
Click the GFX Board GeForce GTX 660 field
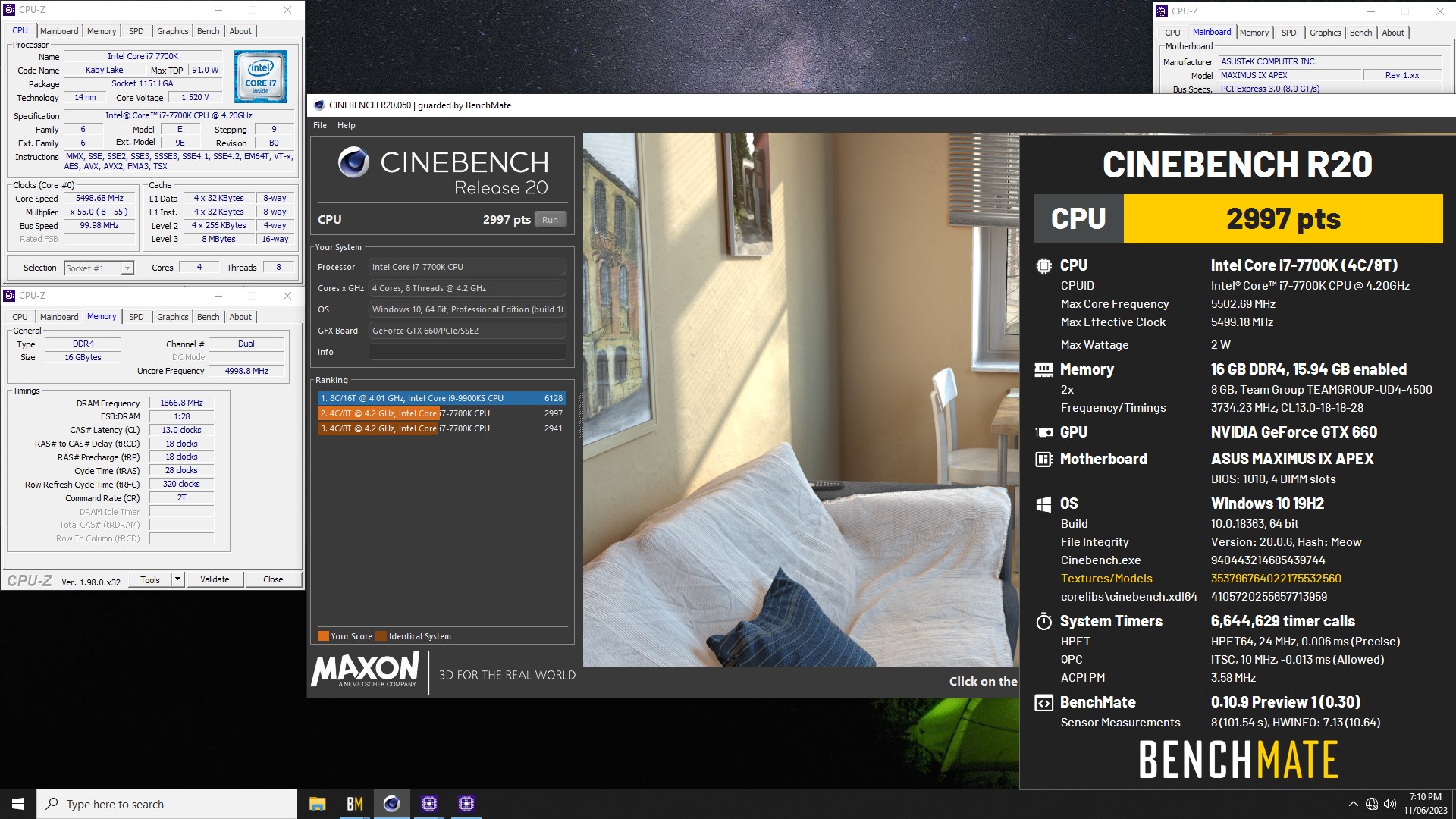pos(467,331)
